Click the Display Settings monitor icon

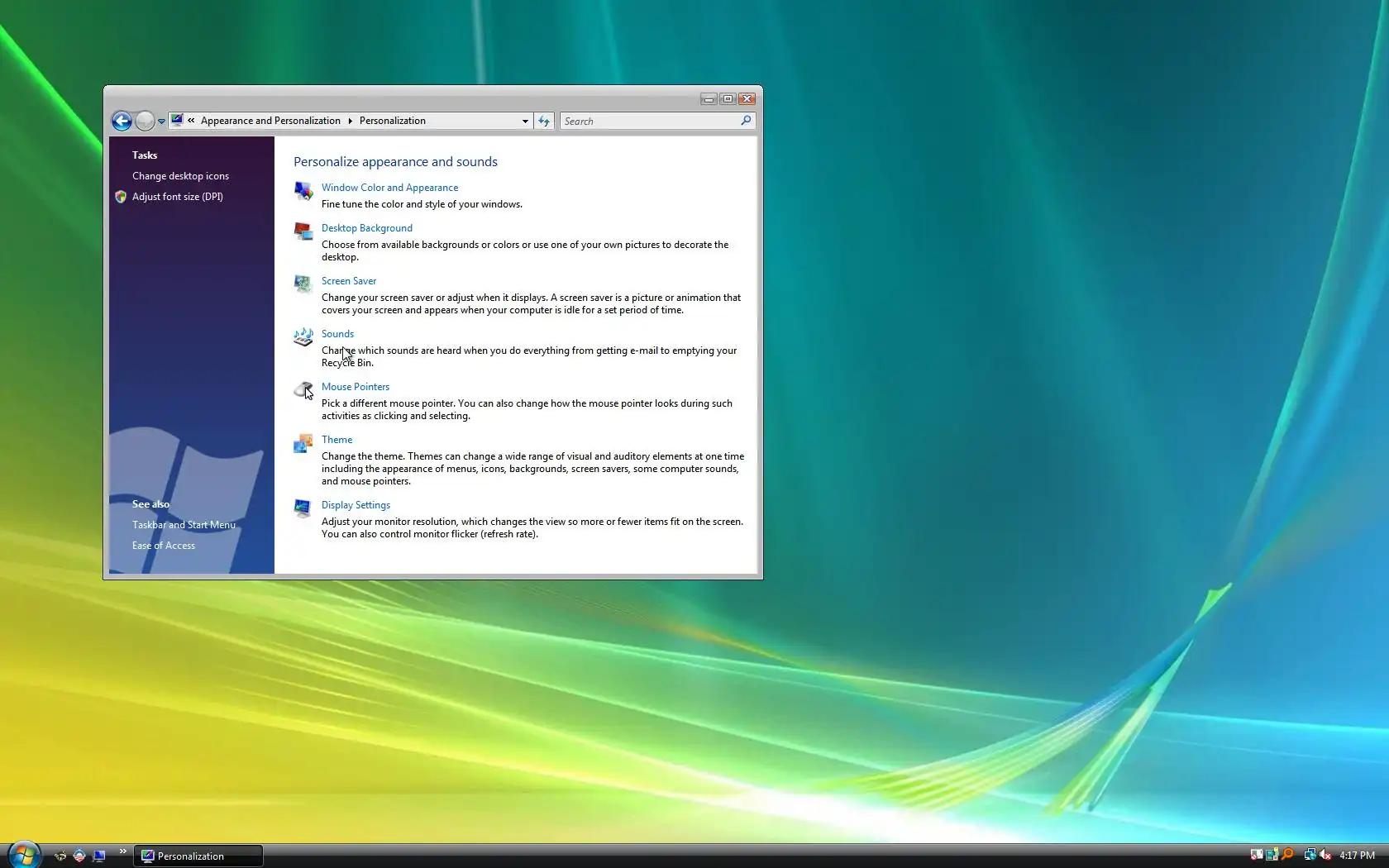point(303,508)
